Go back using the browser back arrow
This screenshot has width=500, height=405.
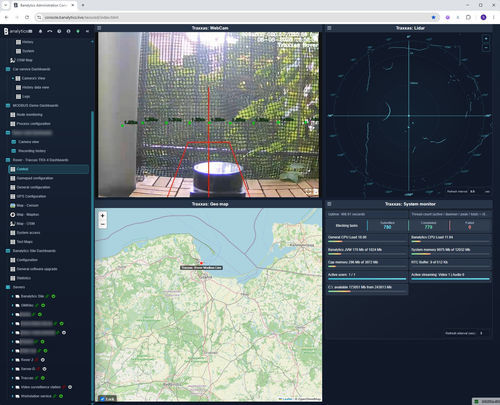point(6,17)
